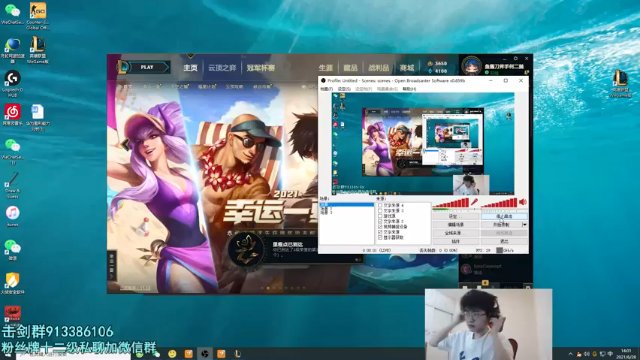Open the yellow shield security software icon
The width and height of the screenshot is (640, 360).
pos(13,283)
